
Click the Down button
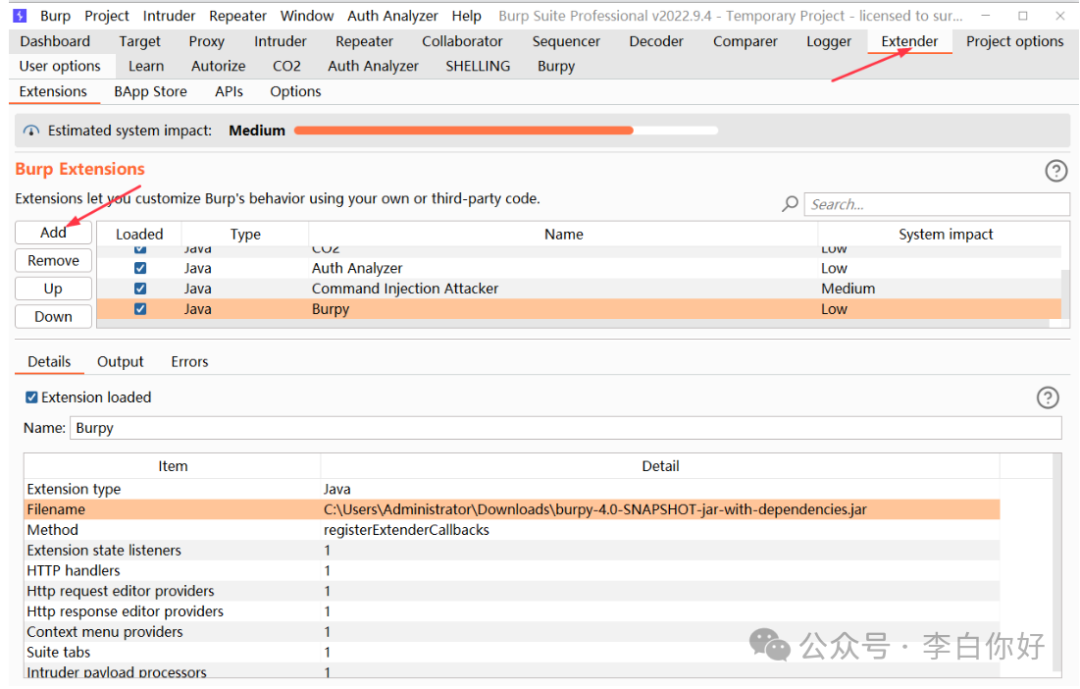53,317
